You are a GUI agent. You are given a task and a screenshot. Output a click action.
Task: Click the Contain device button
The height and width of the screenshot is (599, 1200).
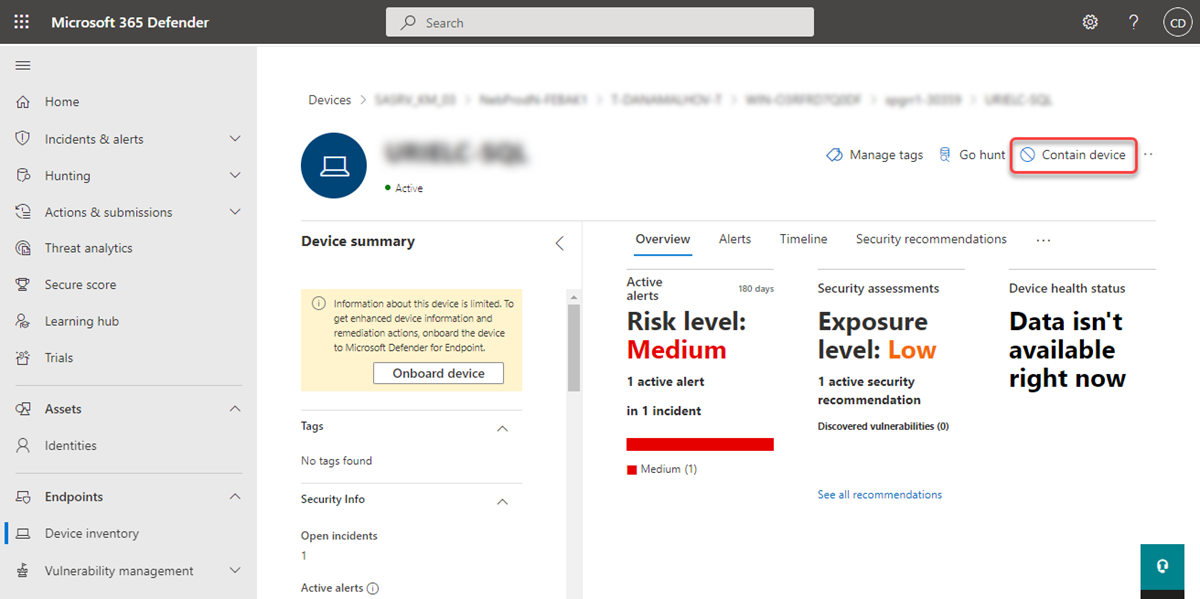coord(1073,155)
